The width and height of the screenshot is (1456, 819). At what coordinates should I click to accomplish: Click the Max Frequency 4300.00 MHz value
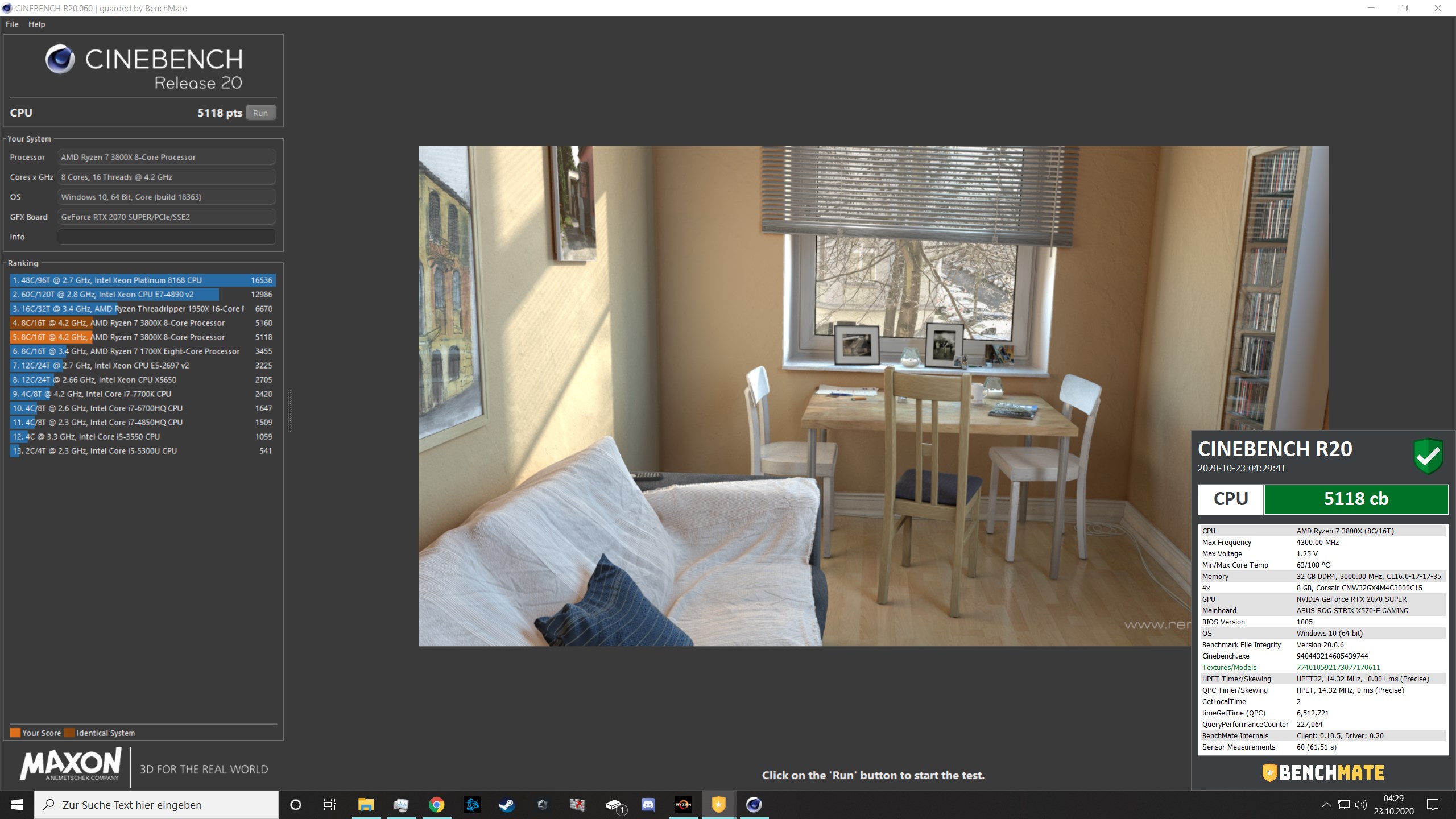tap(1318, 543)
